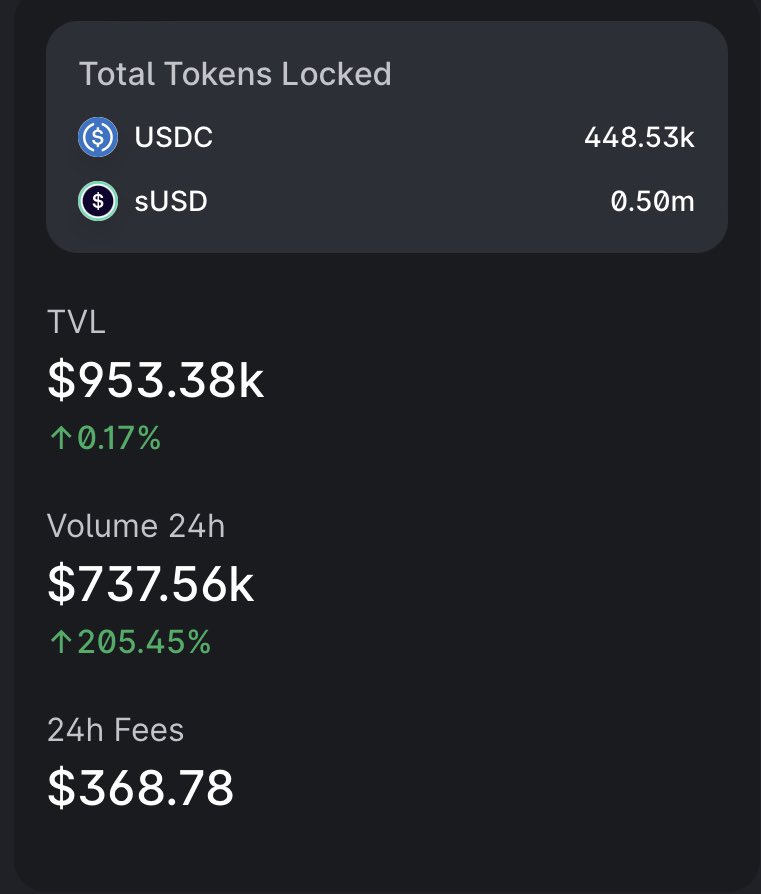Screen dimensions: 761x894
Task: Select the sUSD token label
Action: pyautogui.click(x=171, y=201)
